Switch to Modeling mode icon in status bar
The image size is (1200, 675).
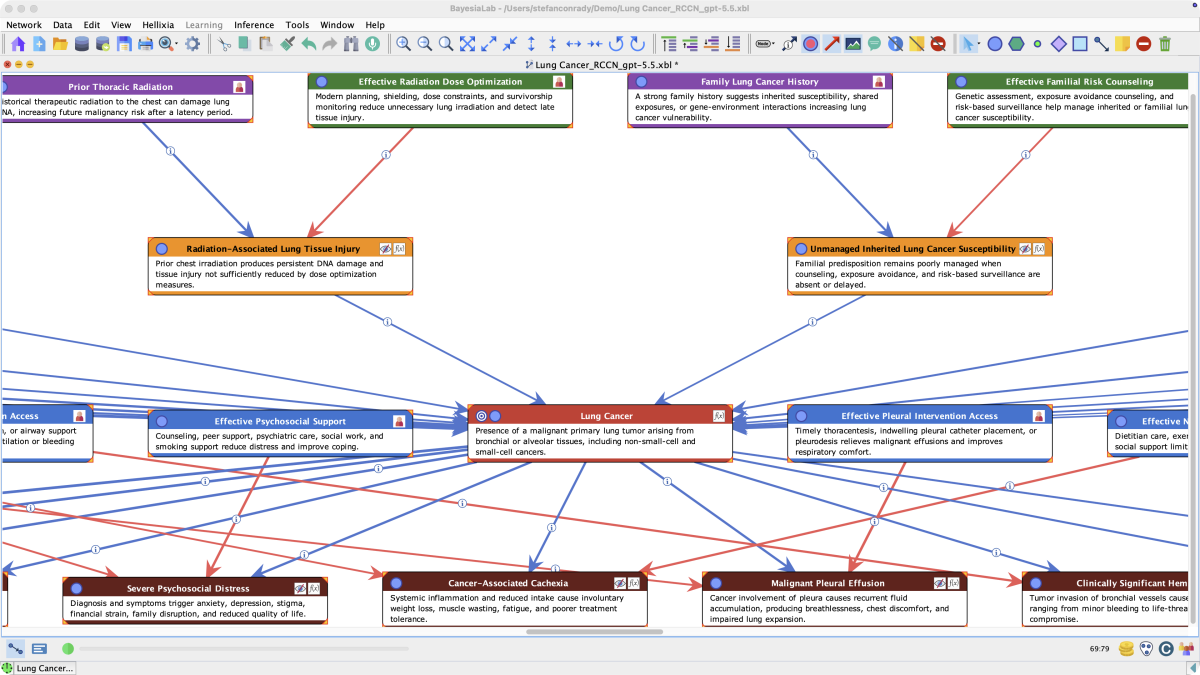tap(16, 649)
